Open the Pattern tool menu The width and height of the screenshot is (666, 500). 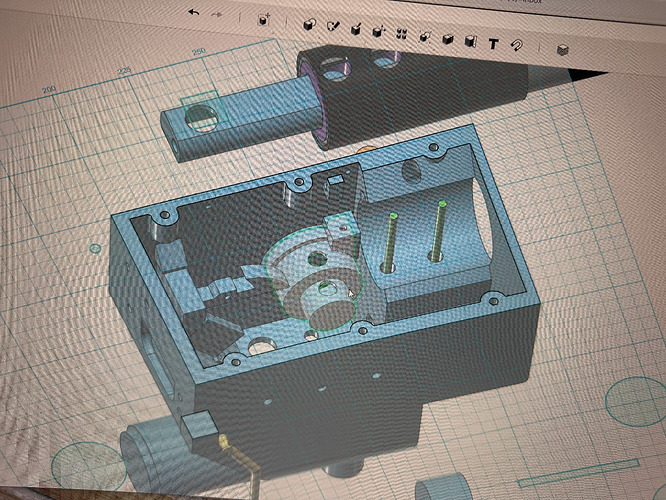click(401, 34)
